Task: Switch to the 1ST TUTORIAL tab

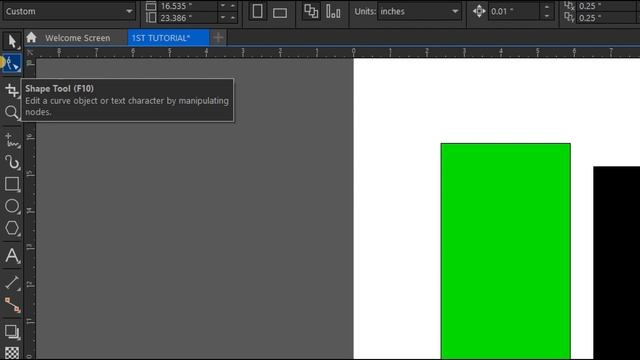Action: pos(168,38)
